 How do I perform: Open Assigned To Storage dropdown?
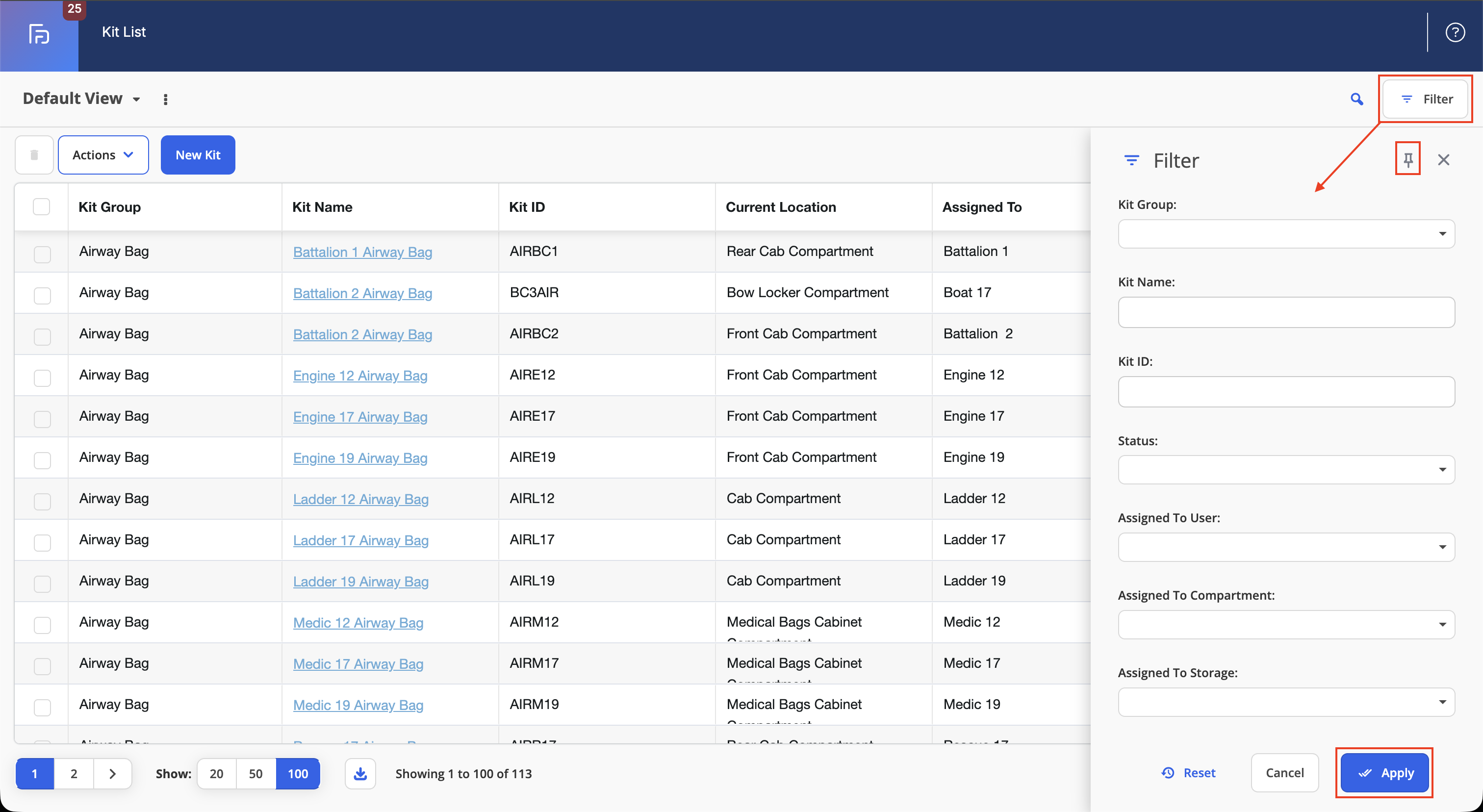1286,702
